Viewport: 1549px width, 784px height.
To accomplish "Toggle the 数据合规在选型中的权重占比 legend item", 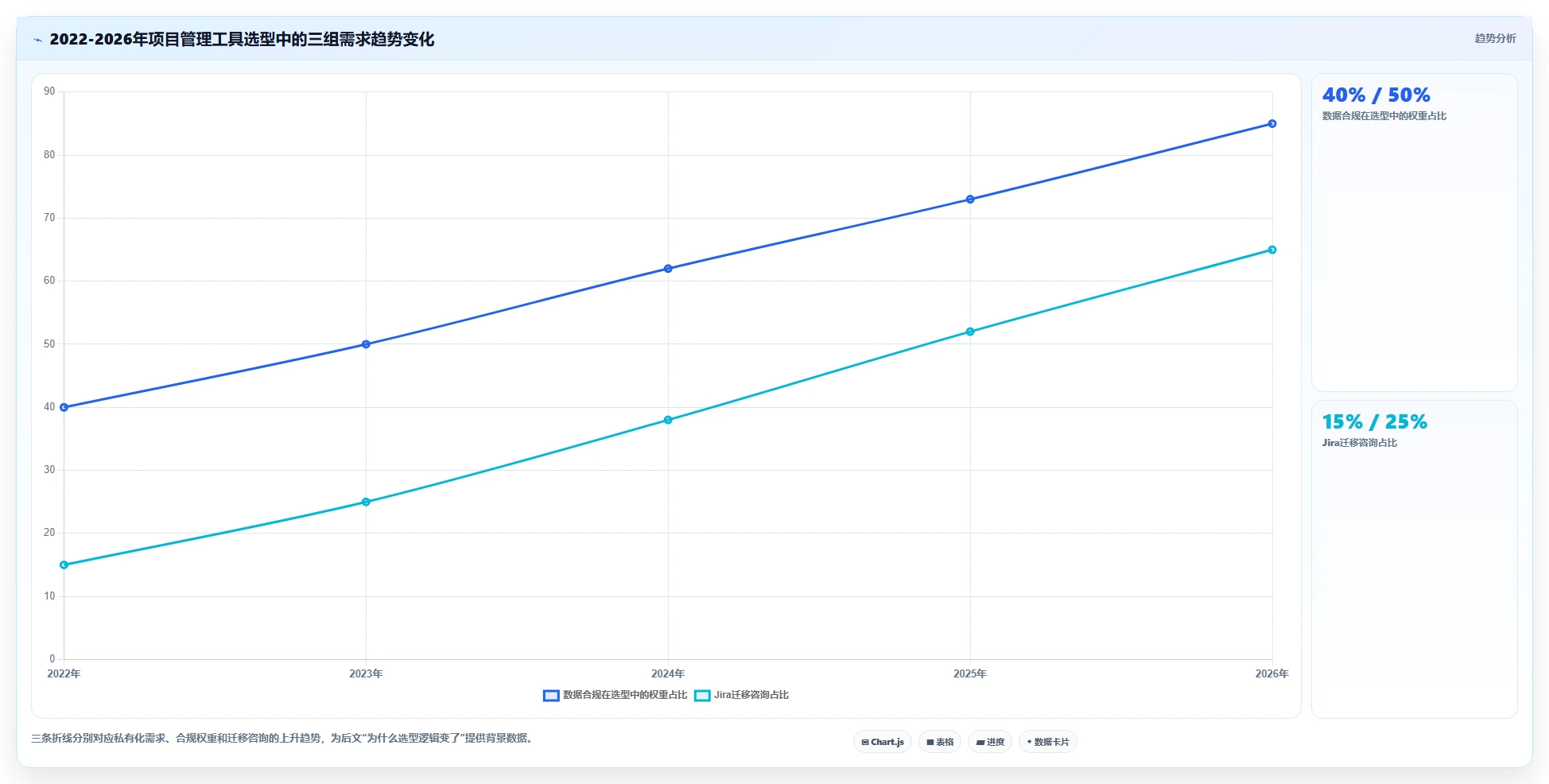I will click(615, 695).
